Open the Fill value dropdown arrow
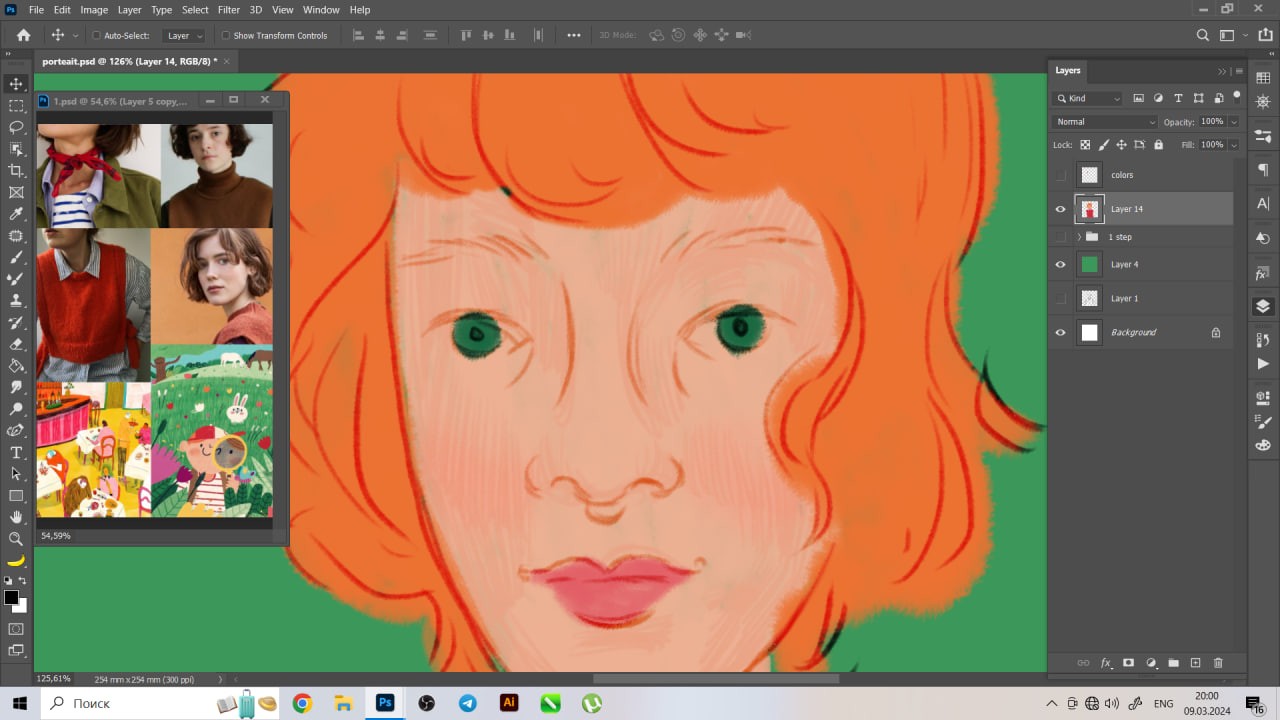The width and height of the screenshot is (1280, 720). (x=1234, y=145)
